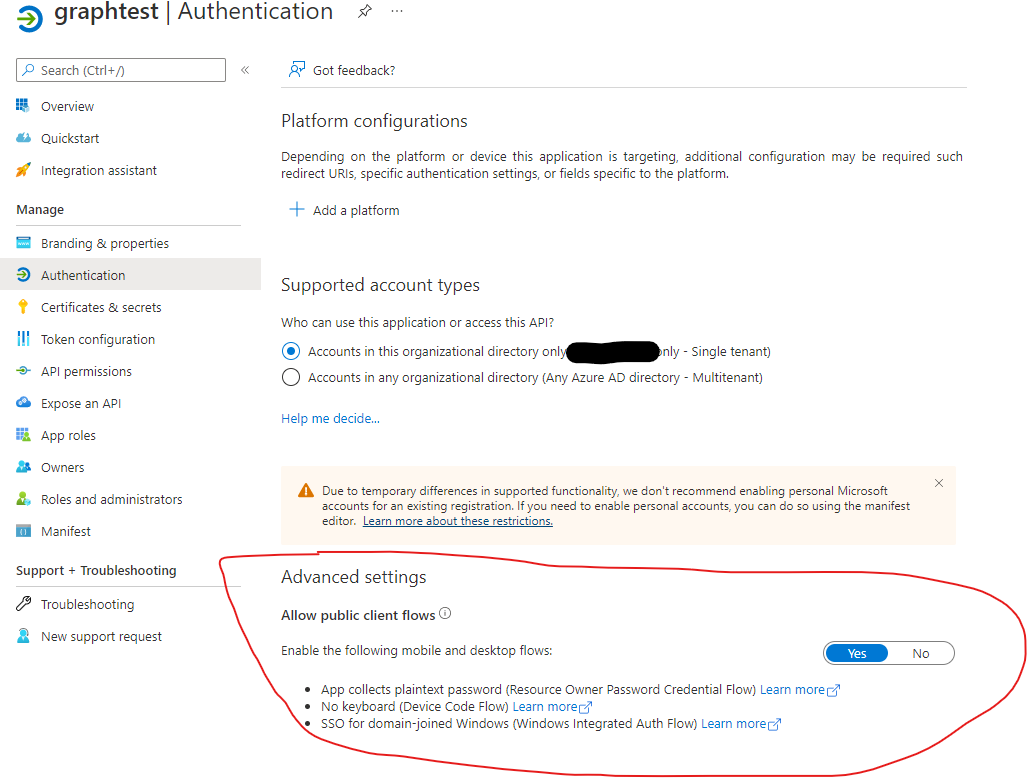Set public client flows toggle to Yes

[856, 653]
